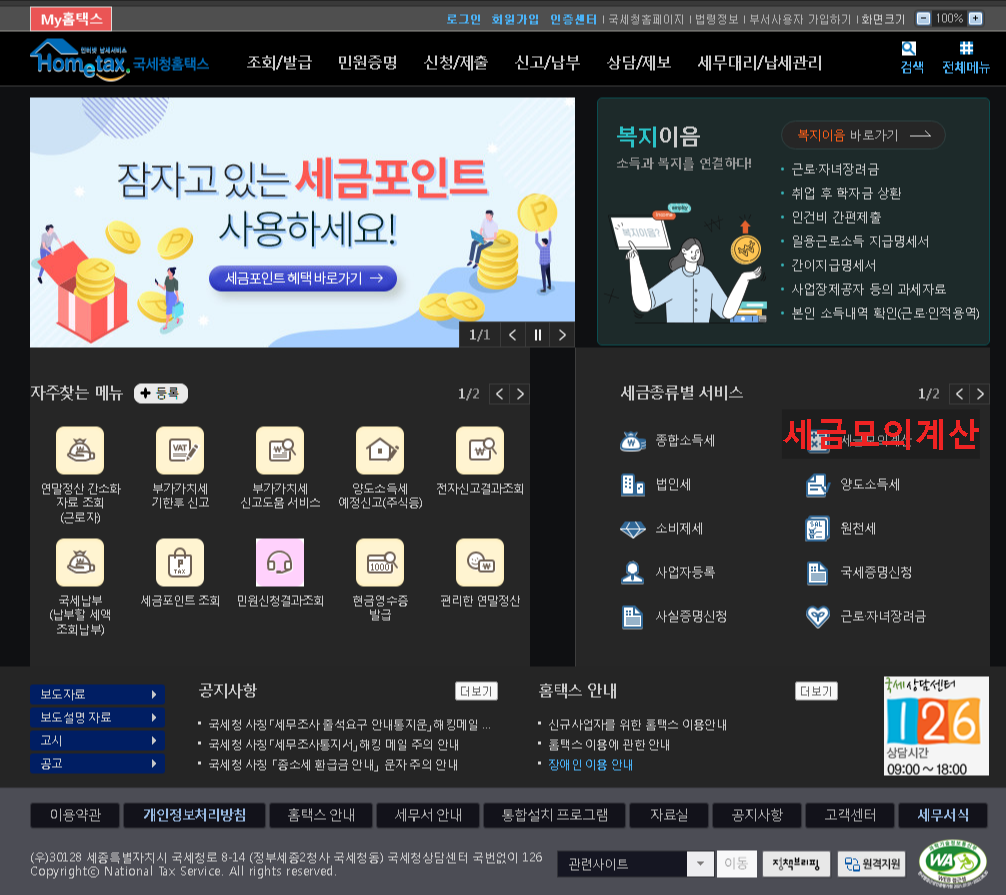
Task: Click 더보기 next to 홈택스 안내
Action: coord(816,691)
